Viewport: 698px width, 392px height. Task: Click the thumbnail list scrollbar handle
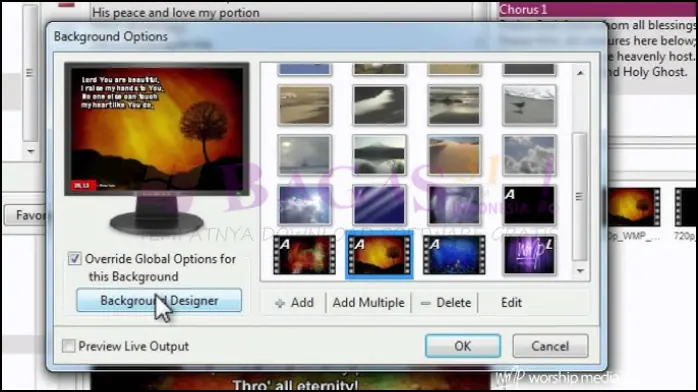coord(580,196)
